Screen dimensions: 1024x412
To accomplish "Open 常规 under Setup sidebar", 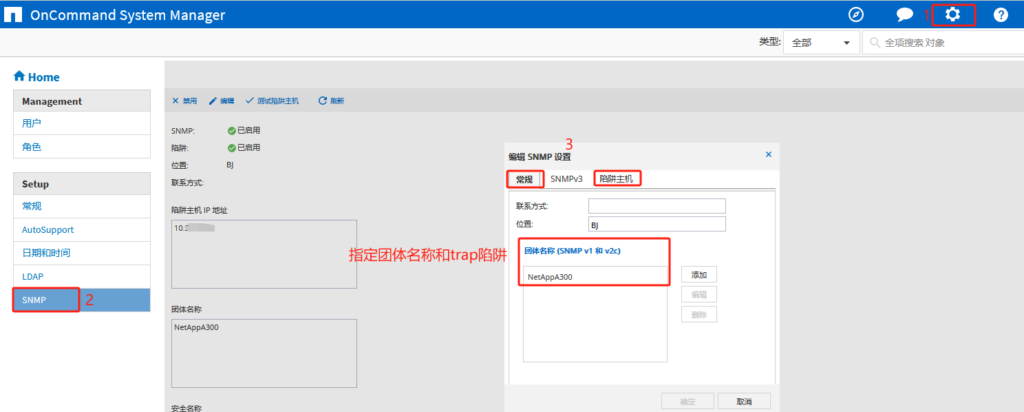I will pyautogui.click(x=82, y=206).
